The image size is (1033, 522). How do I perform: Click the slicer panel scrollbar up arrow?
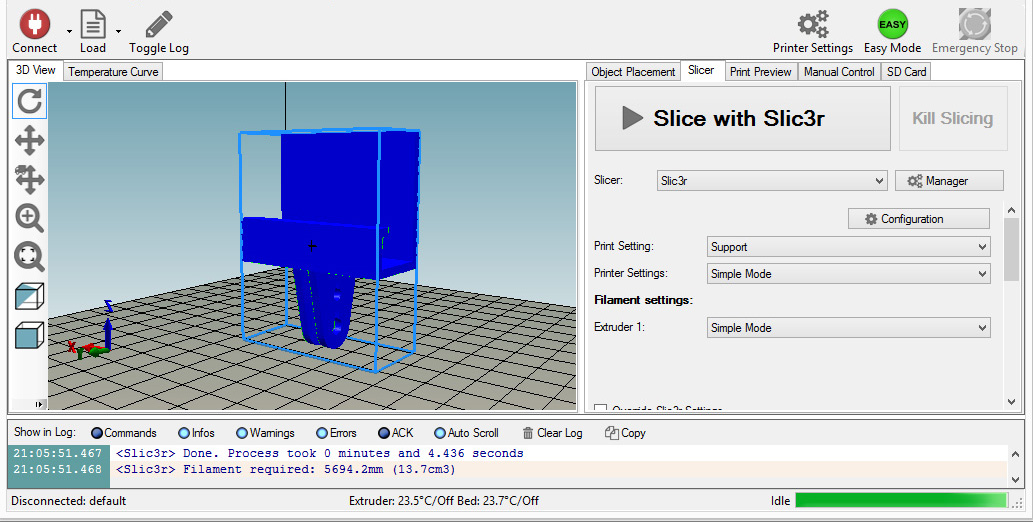(1012, 210)
